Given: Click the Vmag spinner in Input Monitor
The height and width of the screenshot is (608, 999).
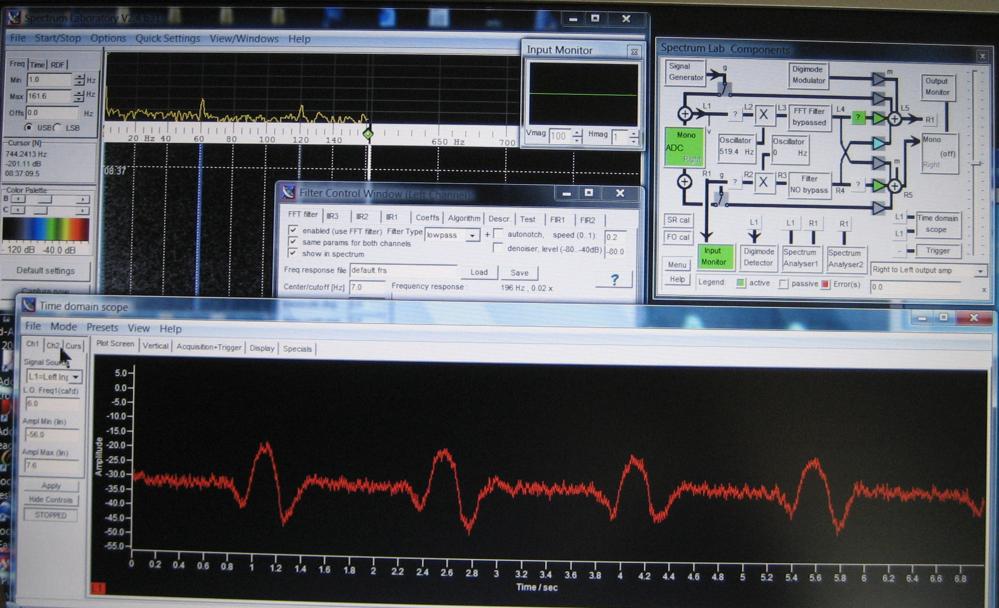Looking at the screenshot, I should [x=577, y=136].
